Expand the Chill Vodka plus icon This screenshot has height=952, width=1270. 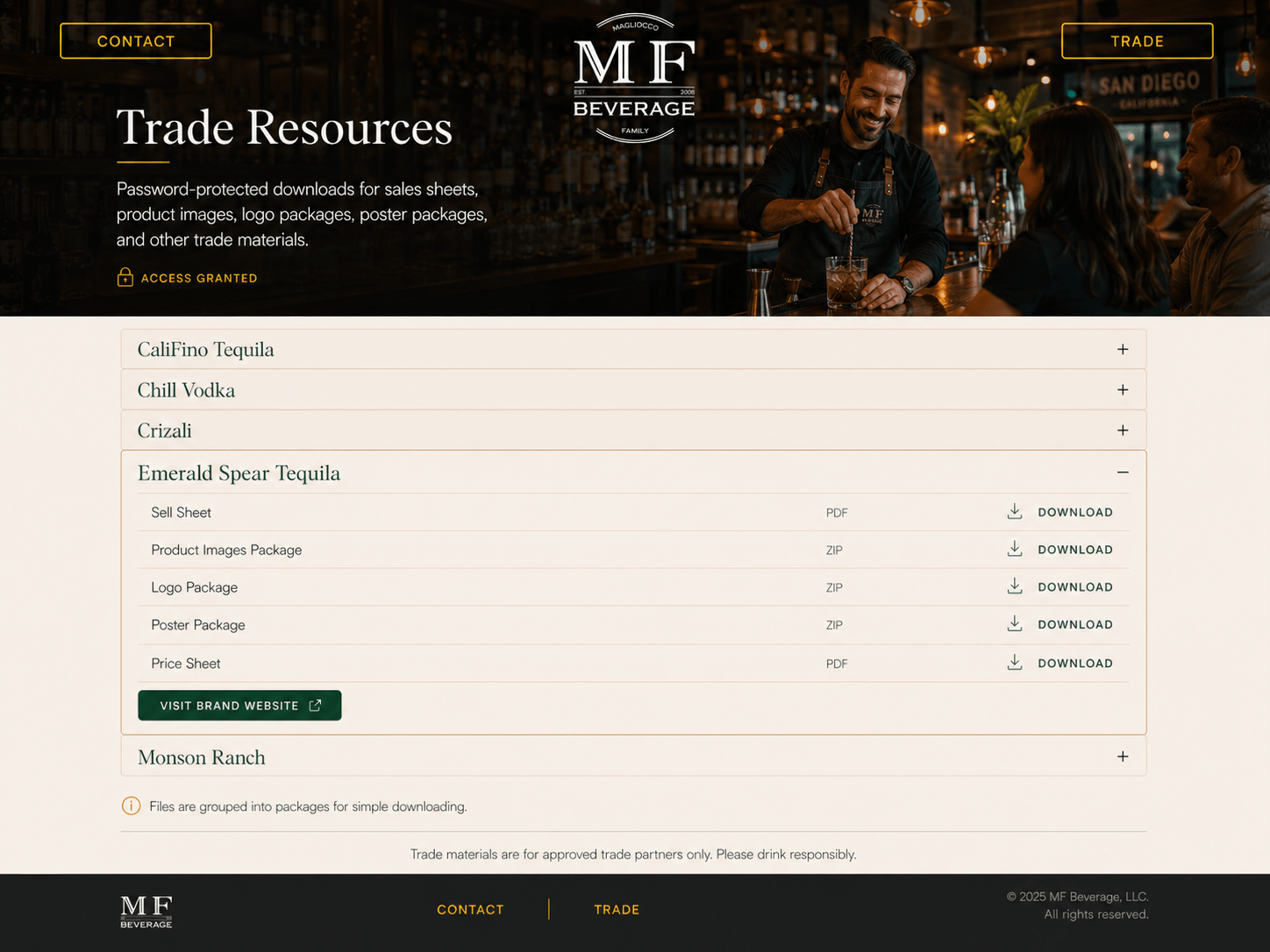click(1123, 389)
